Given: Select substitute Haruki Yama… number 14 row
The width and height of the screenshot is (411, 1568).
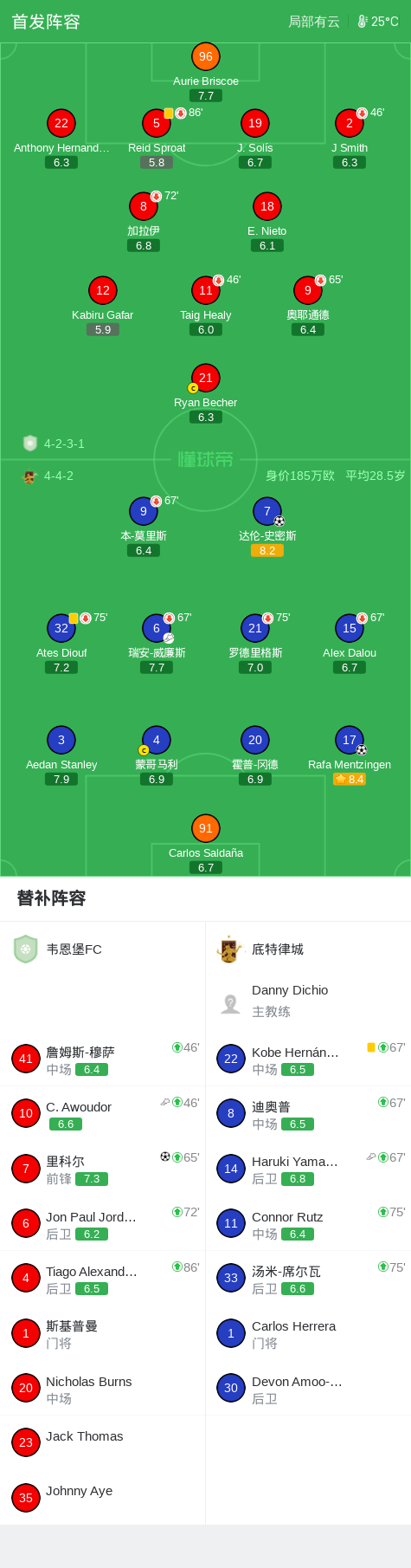Looking at the screenshot, I should pos(308,1169).
